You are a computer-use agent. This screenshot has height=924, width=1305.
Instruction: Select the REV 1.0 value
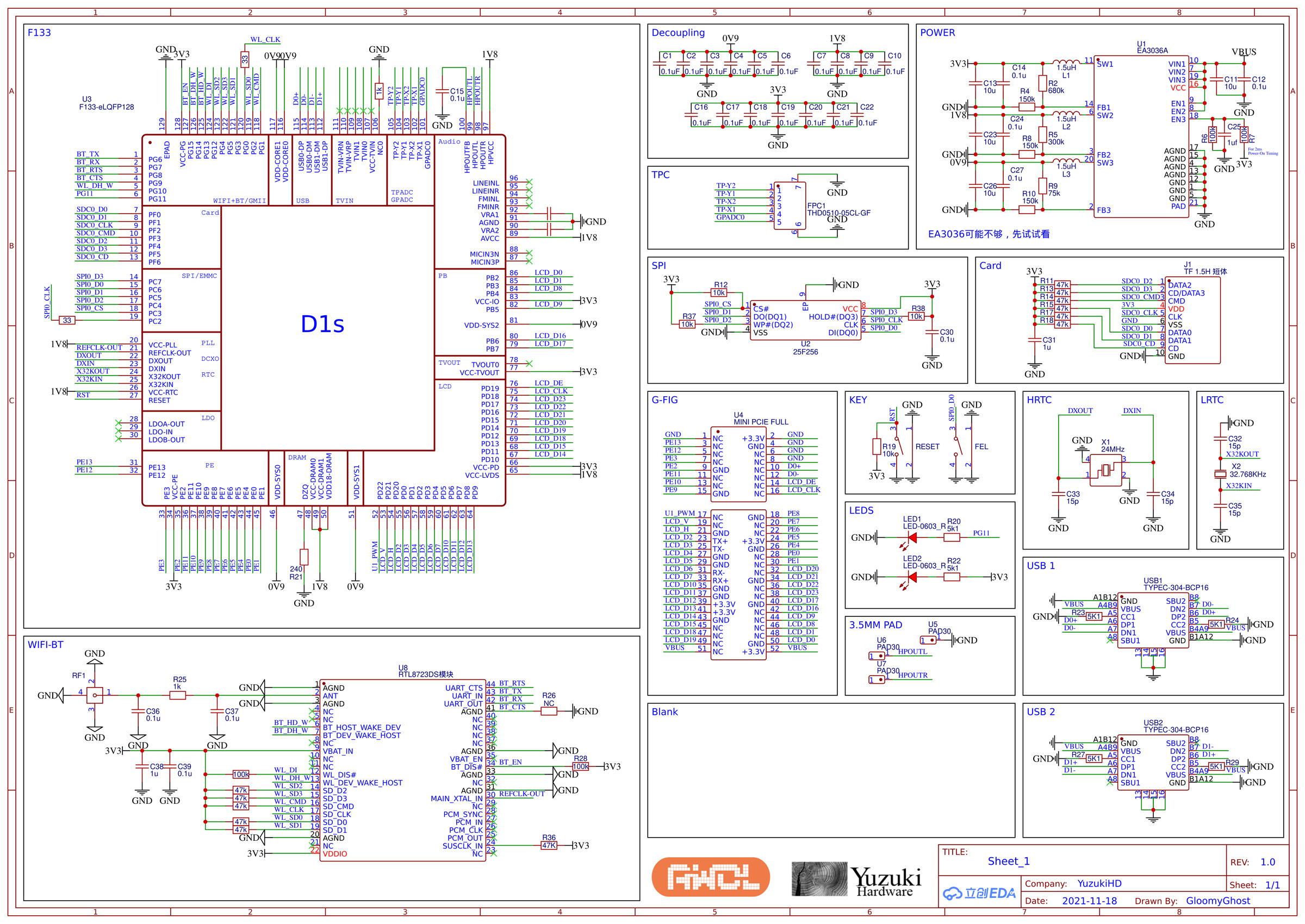pos(1267,862)
